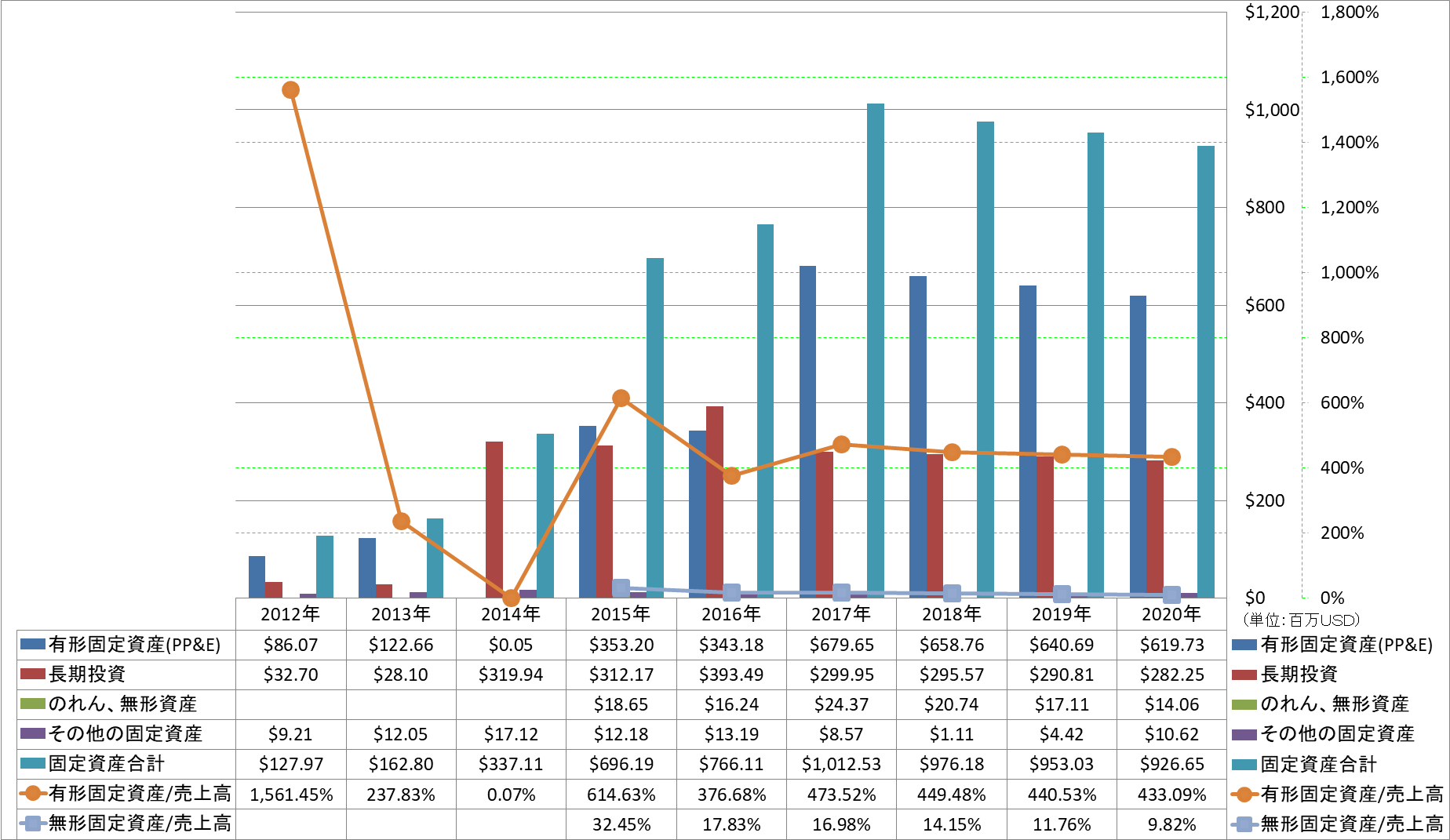Click the cell $319.94

coord(511,675)
